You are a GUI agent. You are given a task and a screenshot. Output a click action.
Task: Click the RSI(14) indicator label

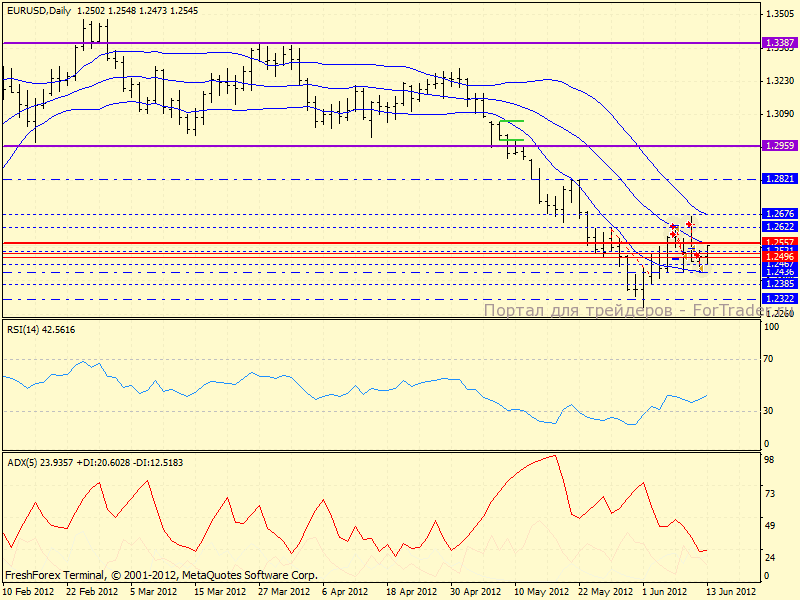click(x=41, y=330)
